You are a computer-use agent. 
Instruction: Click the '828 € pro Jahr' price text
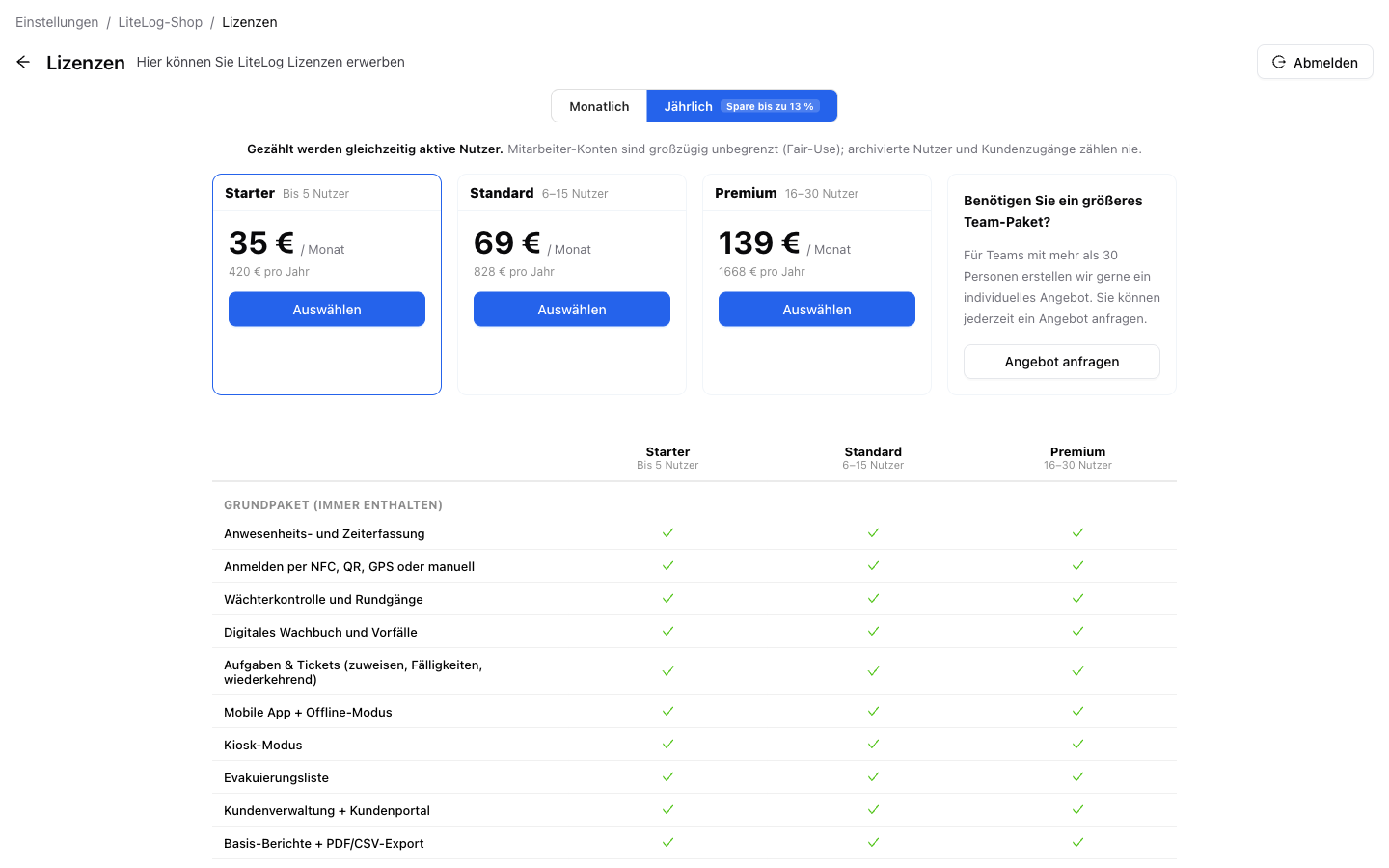coord(514,272)
